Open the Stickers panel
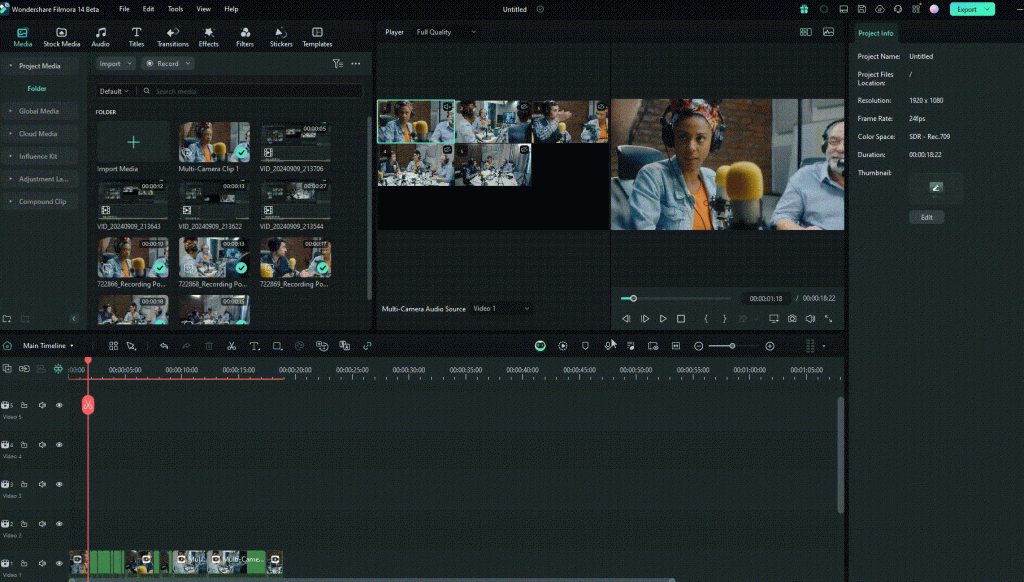1024x582 pixels. (281, 37)
